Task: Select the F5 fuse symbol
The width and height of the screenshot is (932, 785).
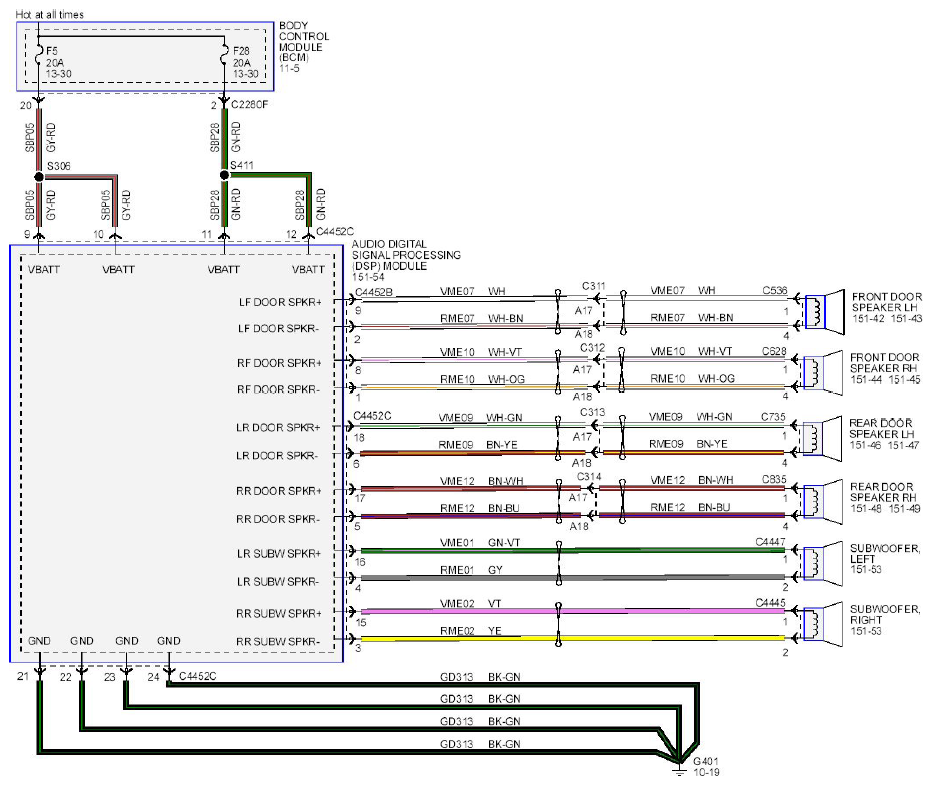Action: pyautogui.click(x=39, y=56)
